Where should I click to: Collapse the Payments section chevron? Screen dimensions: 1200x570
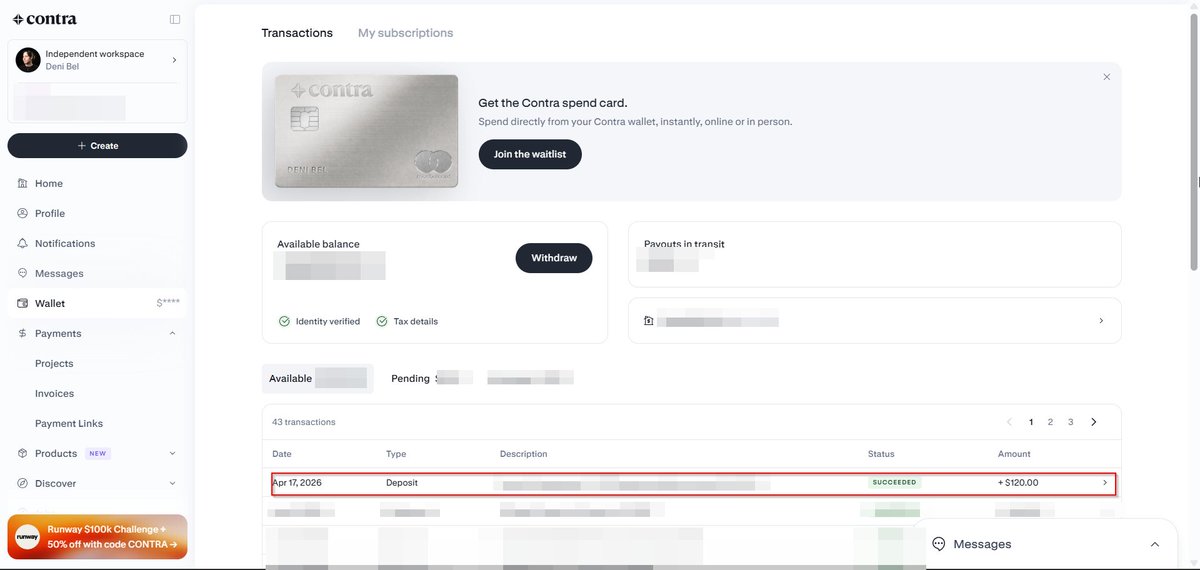[172, 333]
